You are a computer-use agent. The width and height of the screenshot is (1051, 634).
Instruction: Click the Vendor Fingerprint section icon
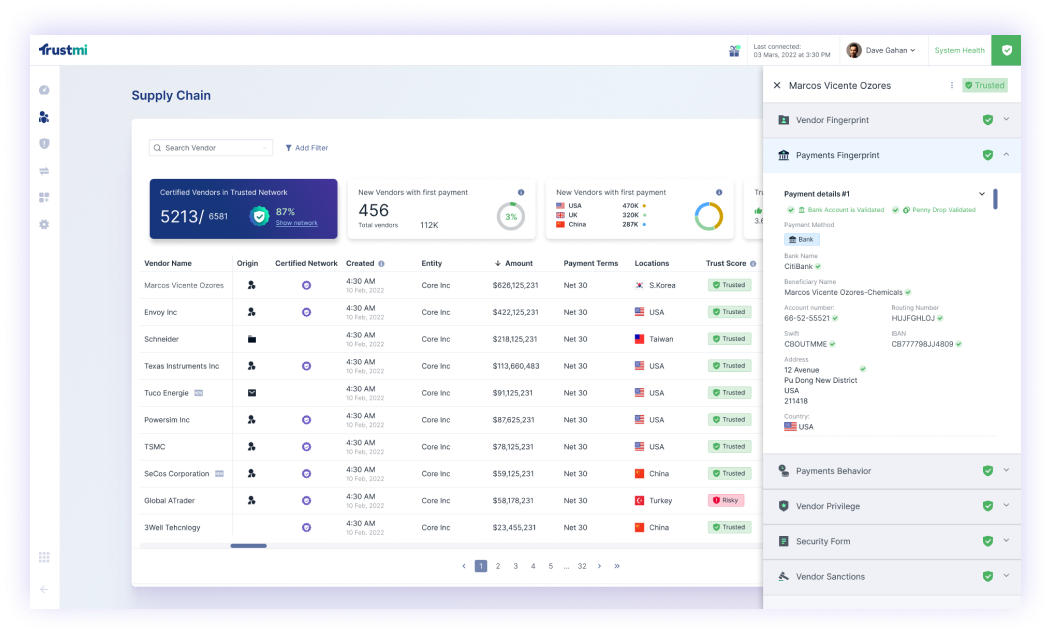(x=784, y=120)
